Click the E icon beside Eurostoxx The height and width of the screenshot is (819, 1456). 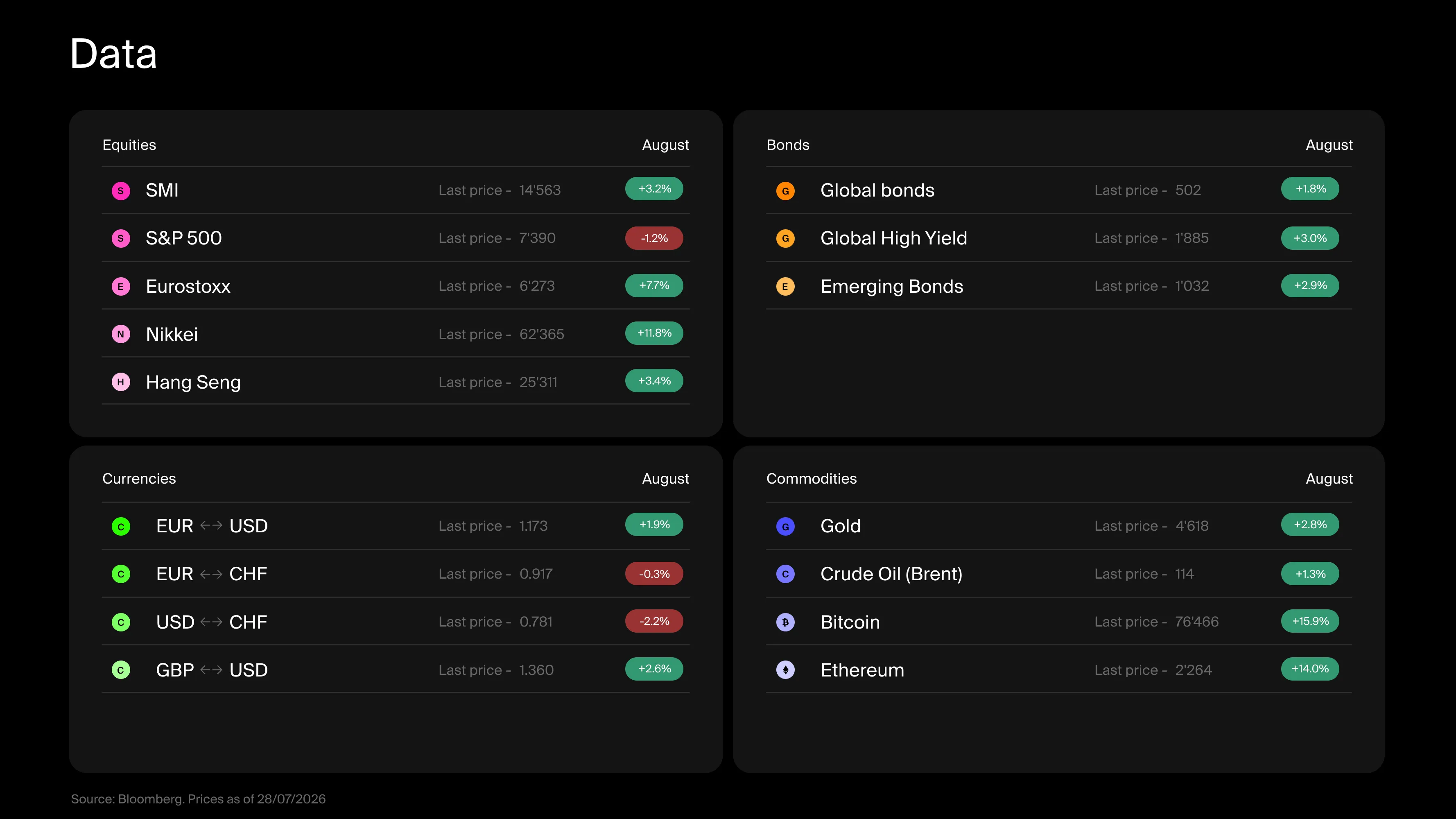click(x=120, y=286)
